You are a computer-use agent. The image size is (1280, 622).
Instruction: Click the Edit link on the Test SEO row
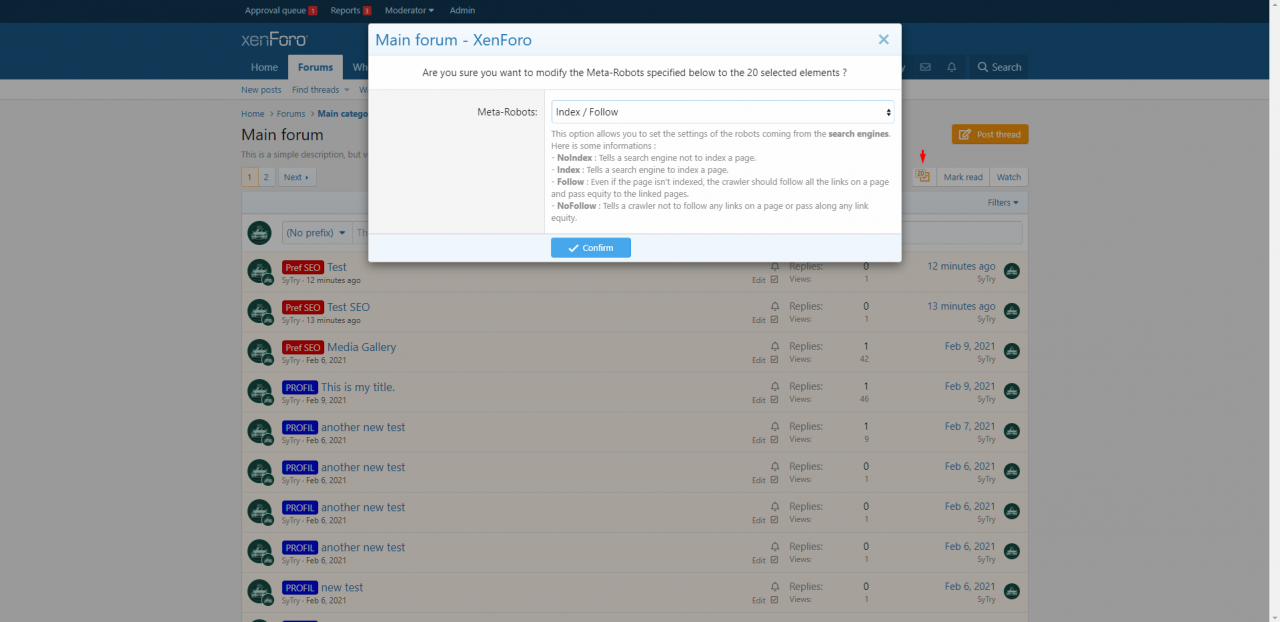(x=758, y=320)
